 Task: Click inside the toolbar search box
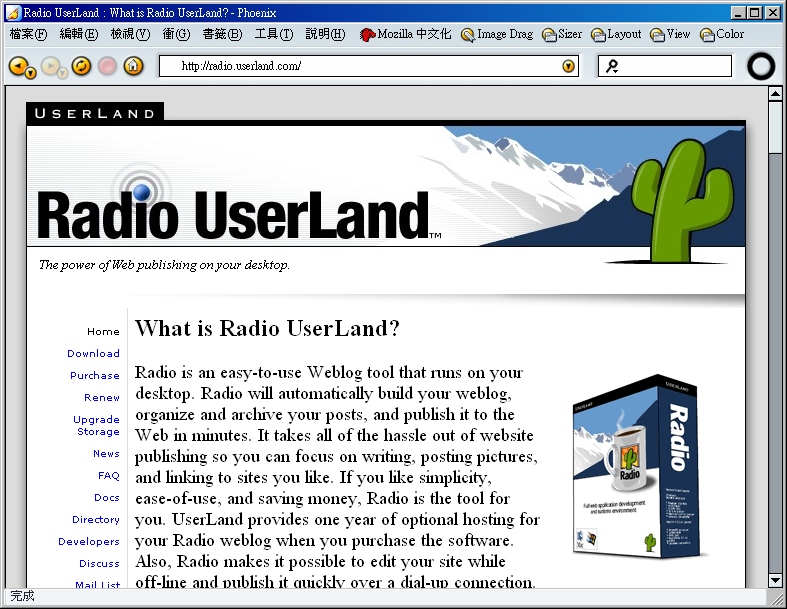pos(665,66)
